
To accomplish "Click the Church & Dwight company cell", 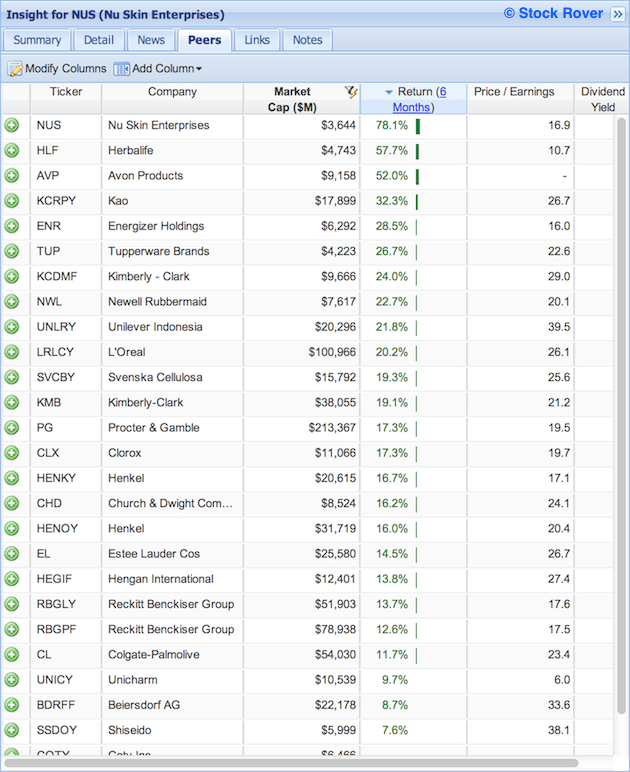I will (172, 503).
